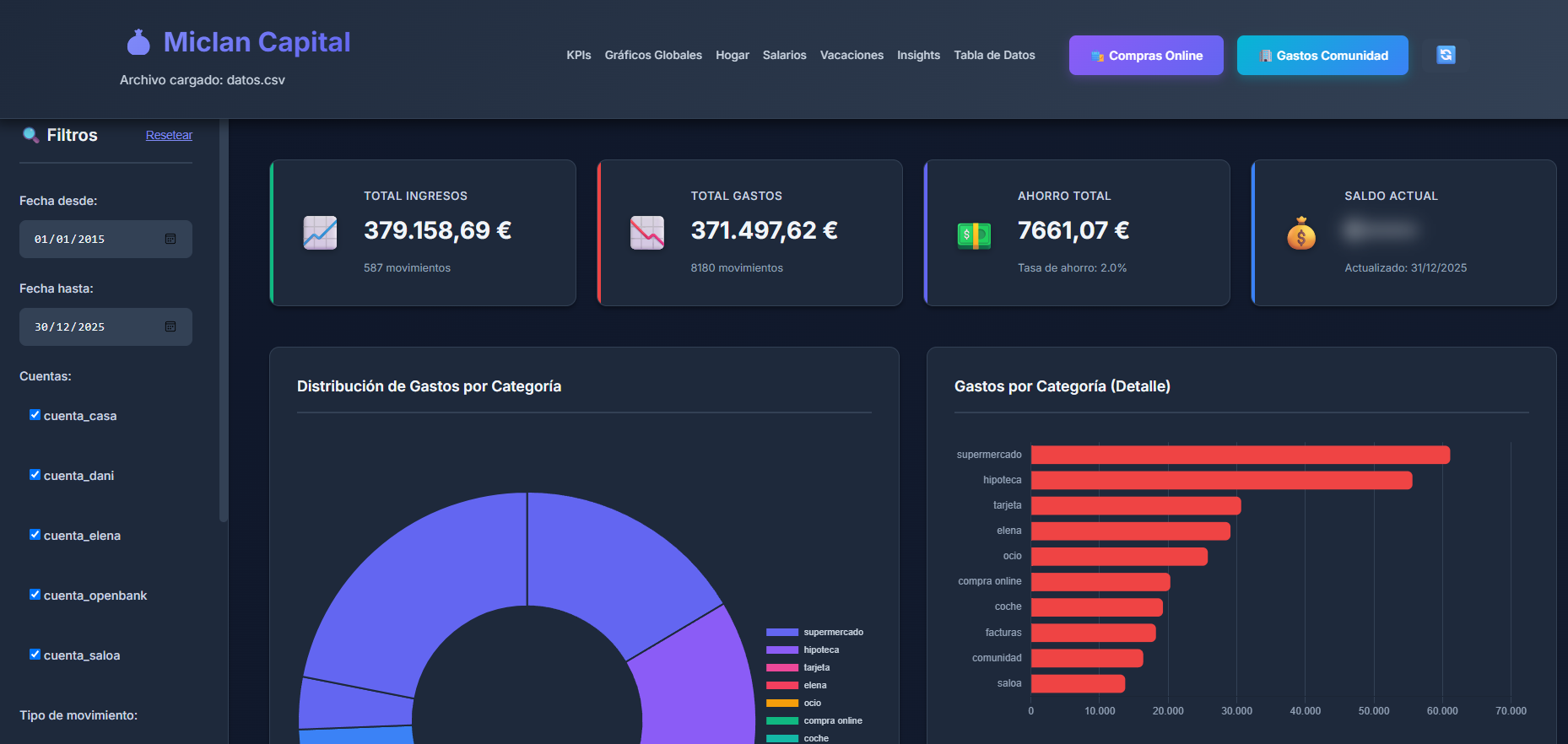Click 'Tasa de ahorro: 2.0%' text
The width and height of the screenshot is (1568, 744).
click(x=1072, y=267)
